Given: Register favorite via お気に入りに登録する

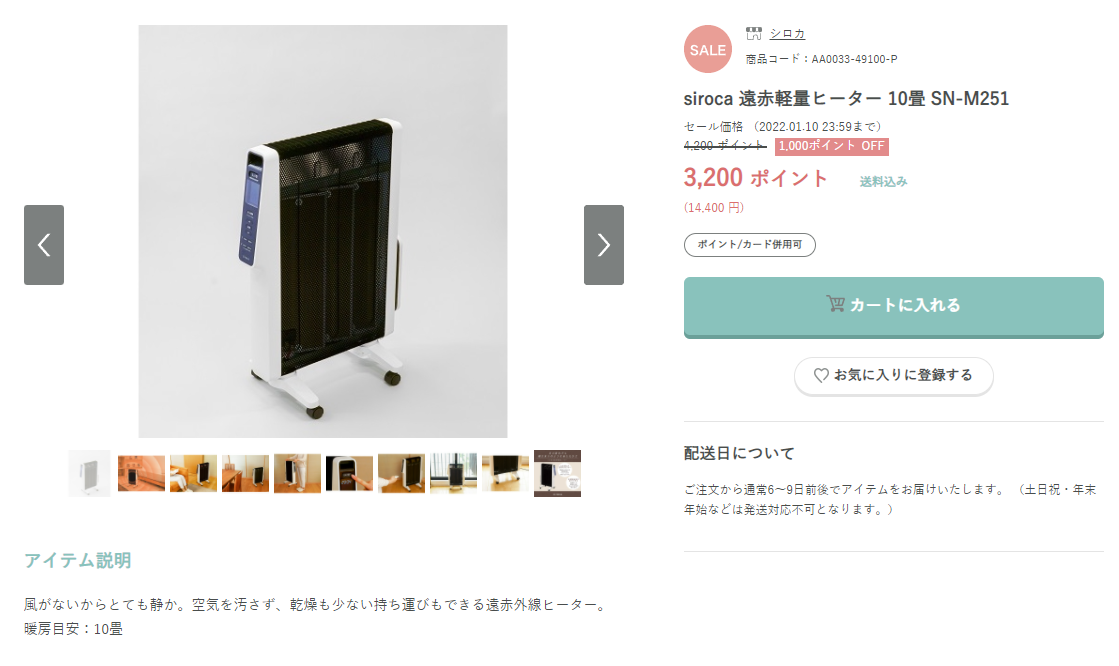Looking at the screenshot, I should (x=893, y=375).
